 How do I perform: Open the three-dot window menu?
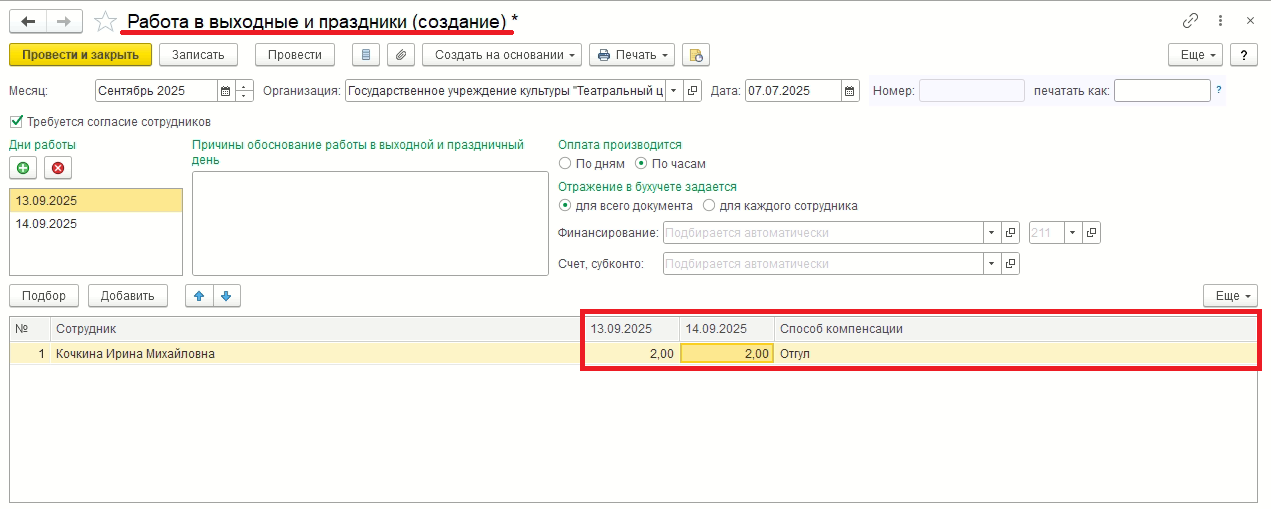(1221, 21)
